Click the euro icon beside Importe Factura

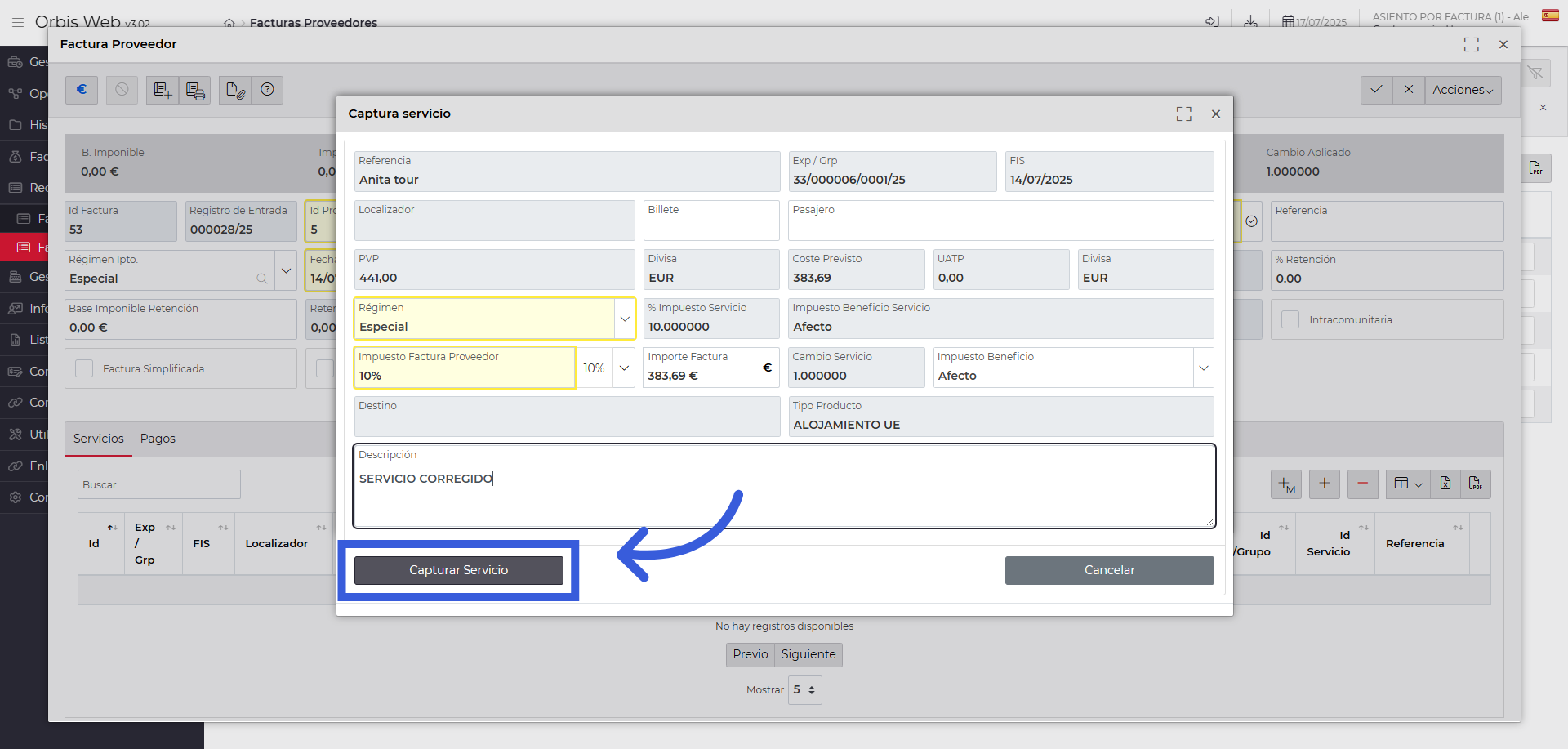[767, 368]
